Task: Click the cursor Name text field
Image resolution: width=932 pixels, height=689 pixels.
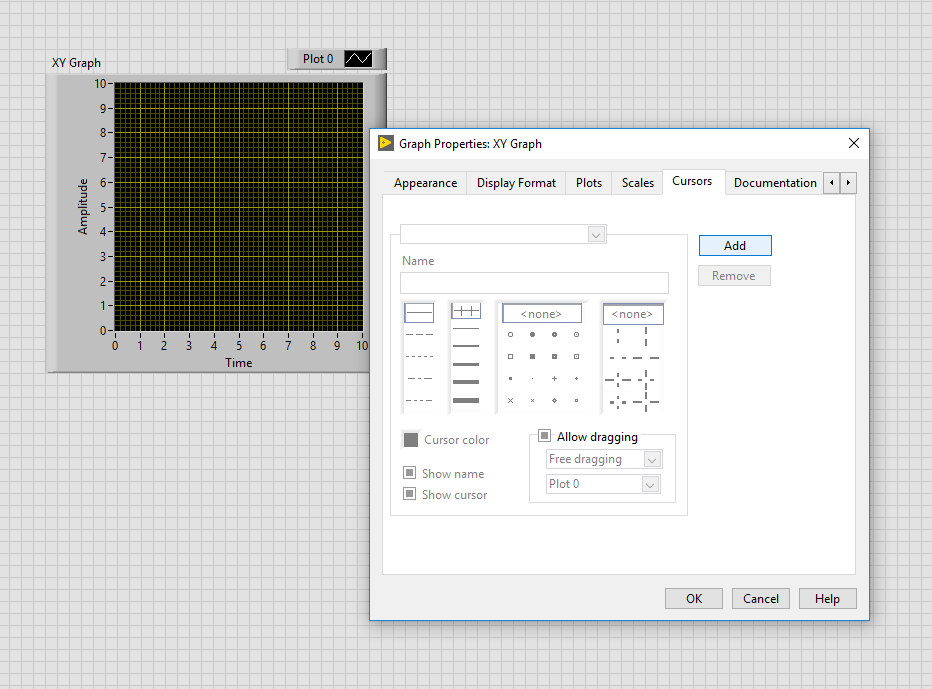Action: (x=534, y=283)
